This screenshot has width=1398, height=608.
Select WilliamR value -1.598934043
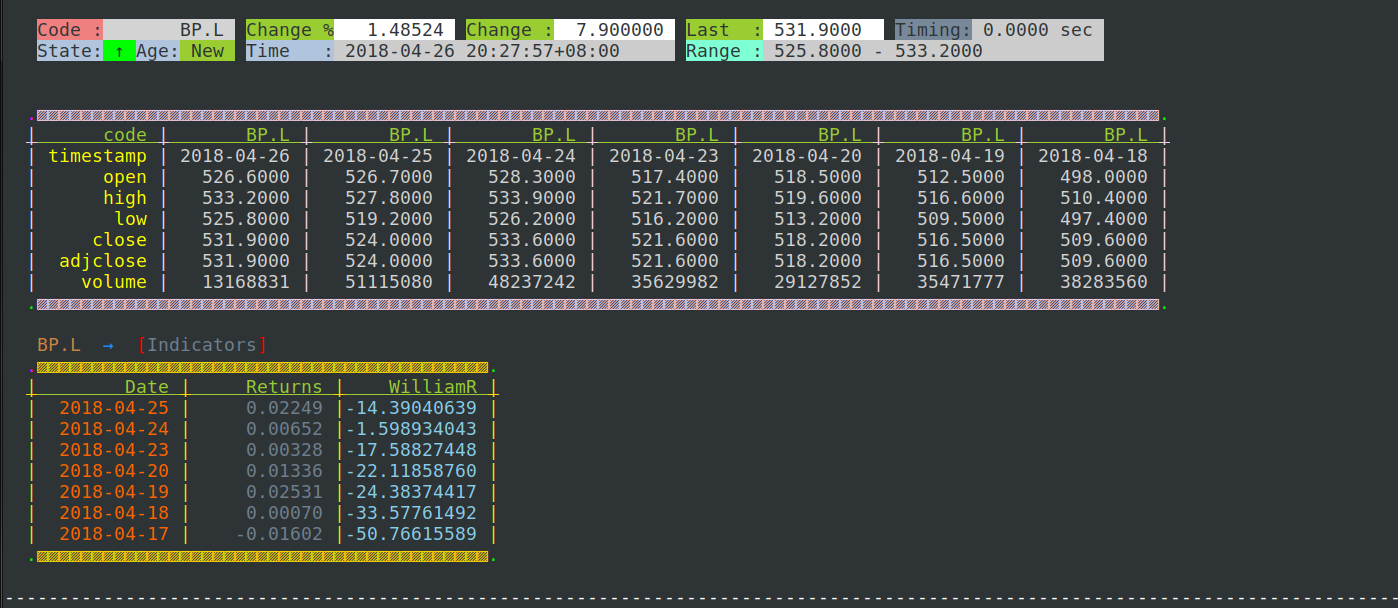coord(411,429)
